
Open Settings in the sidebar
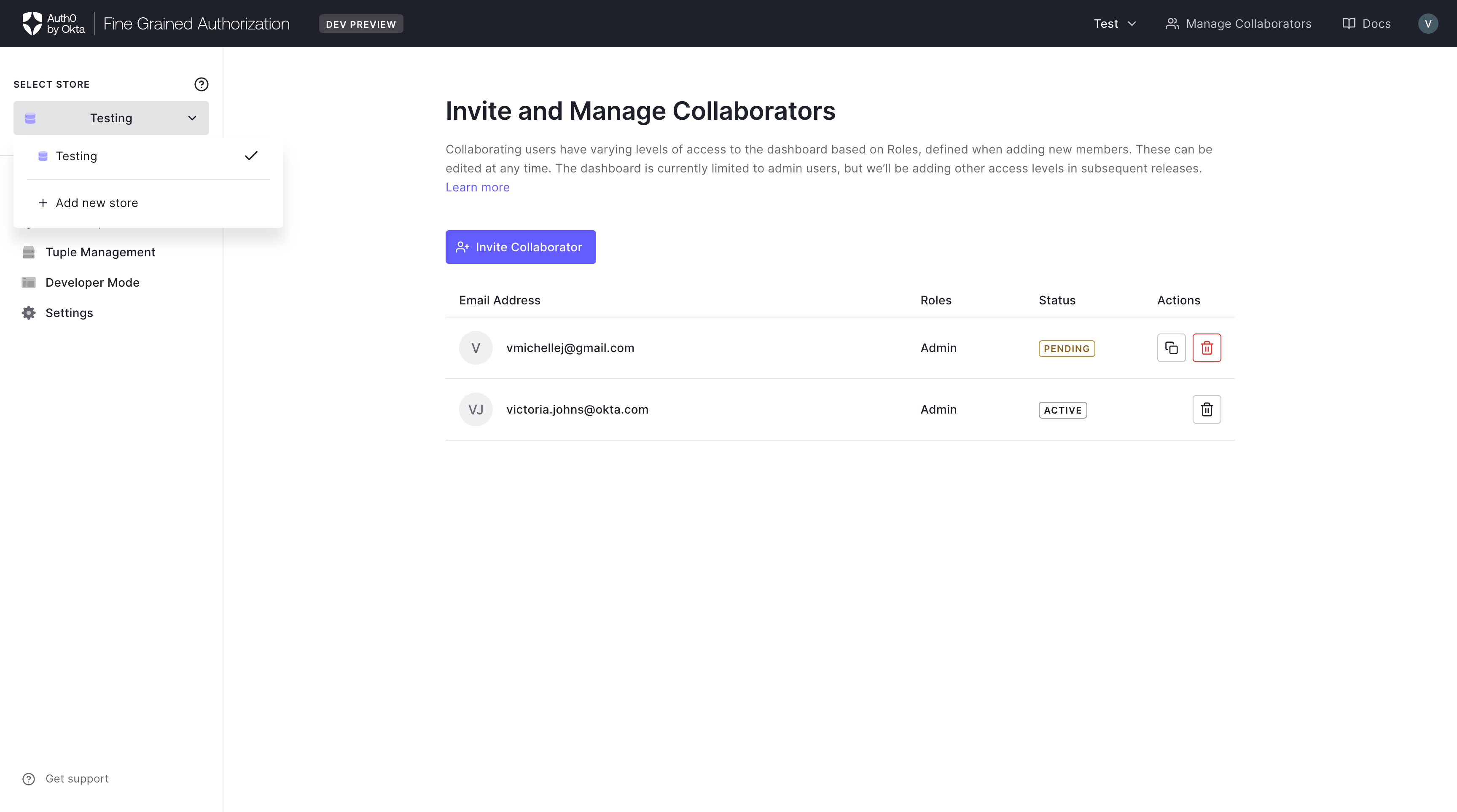69,313
